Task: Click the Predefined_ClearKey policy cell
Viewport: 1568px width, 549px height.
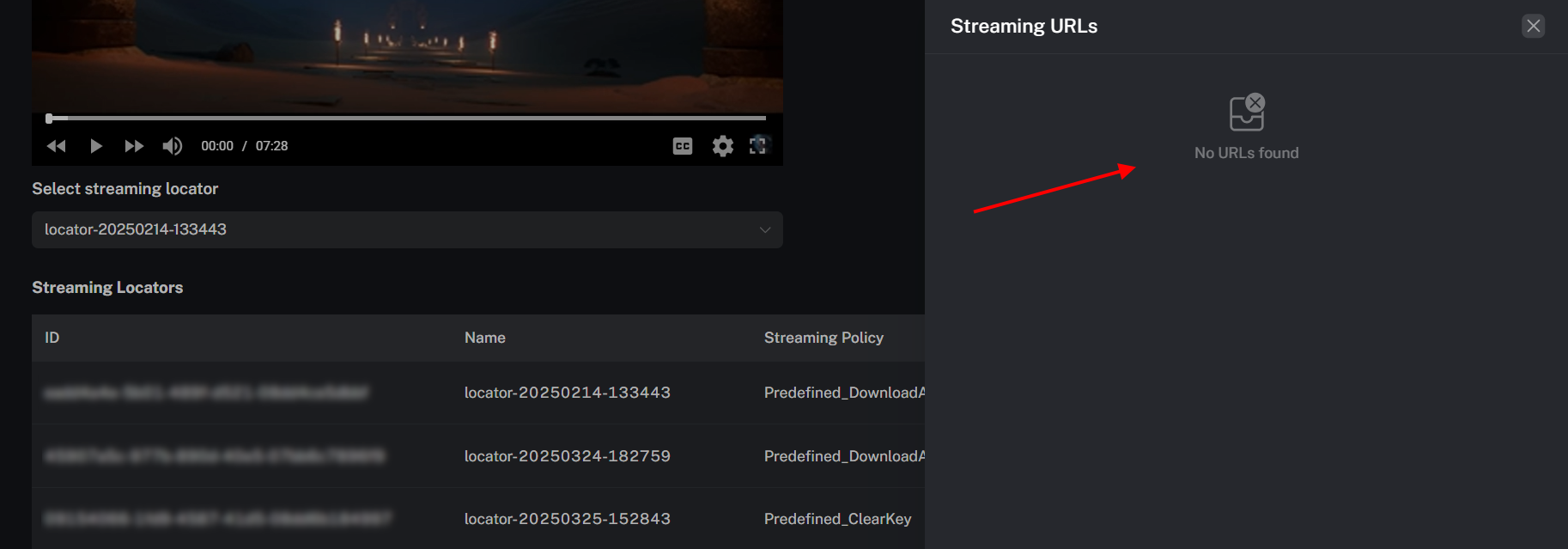Action: (837, 519)
